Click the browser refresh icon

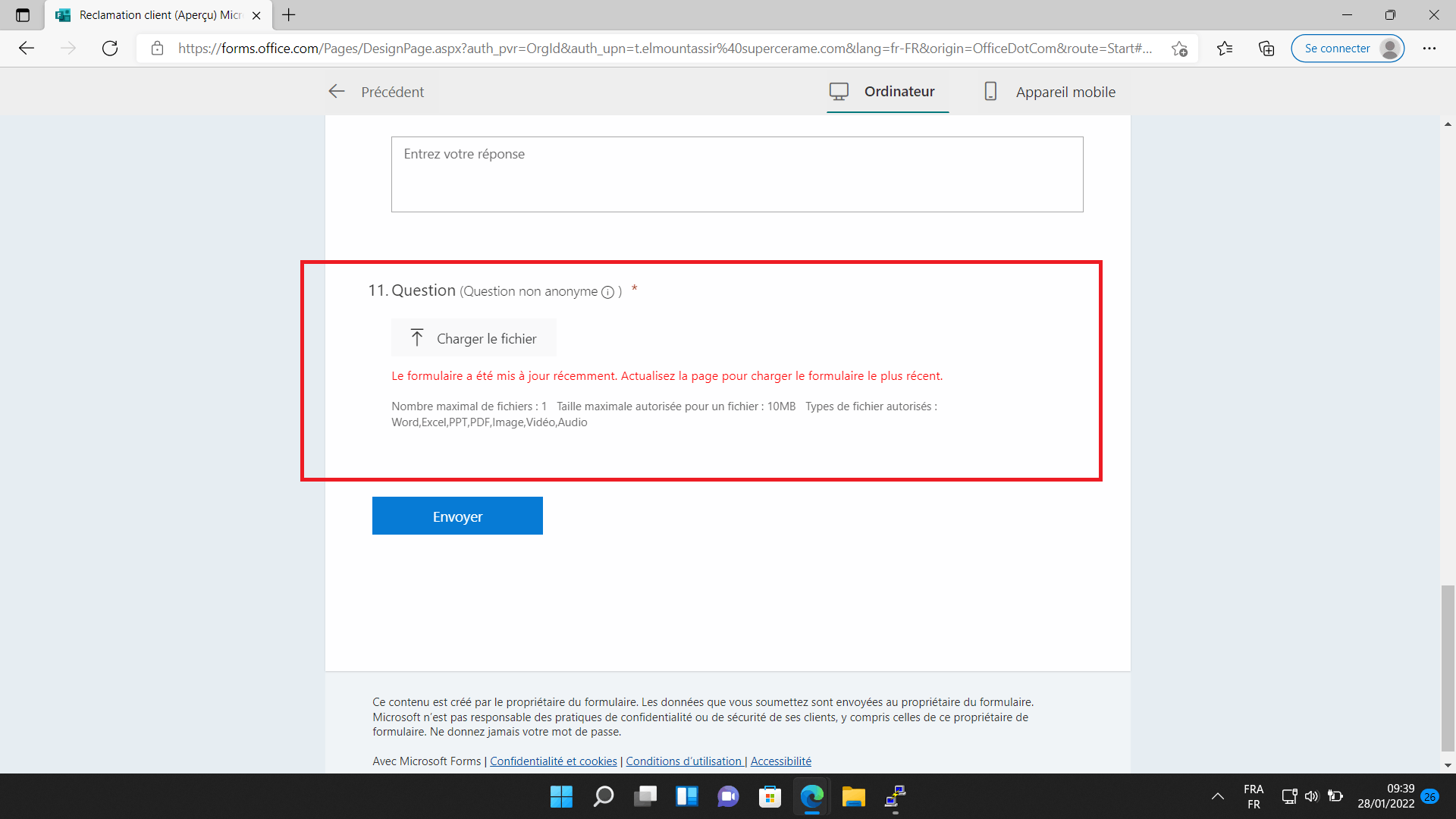(110, 49)
